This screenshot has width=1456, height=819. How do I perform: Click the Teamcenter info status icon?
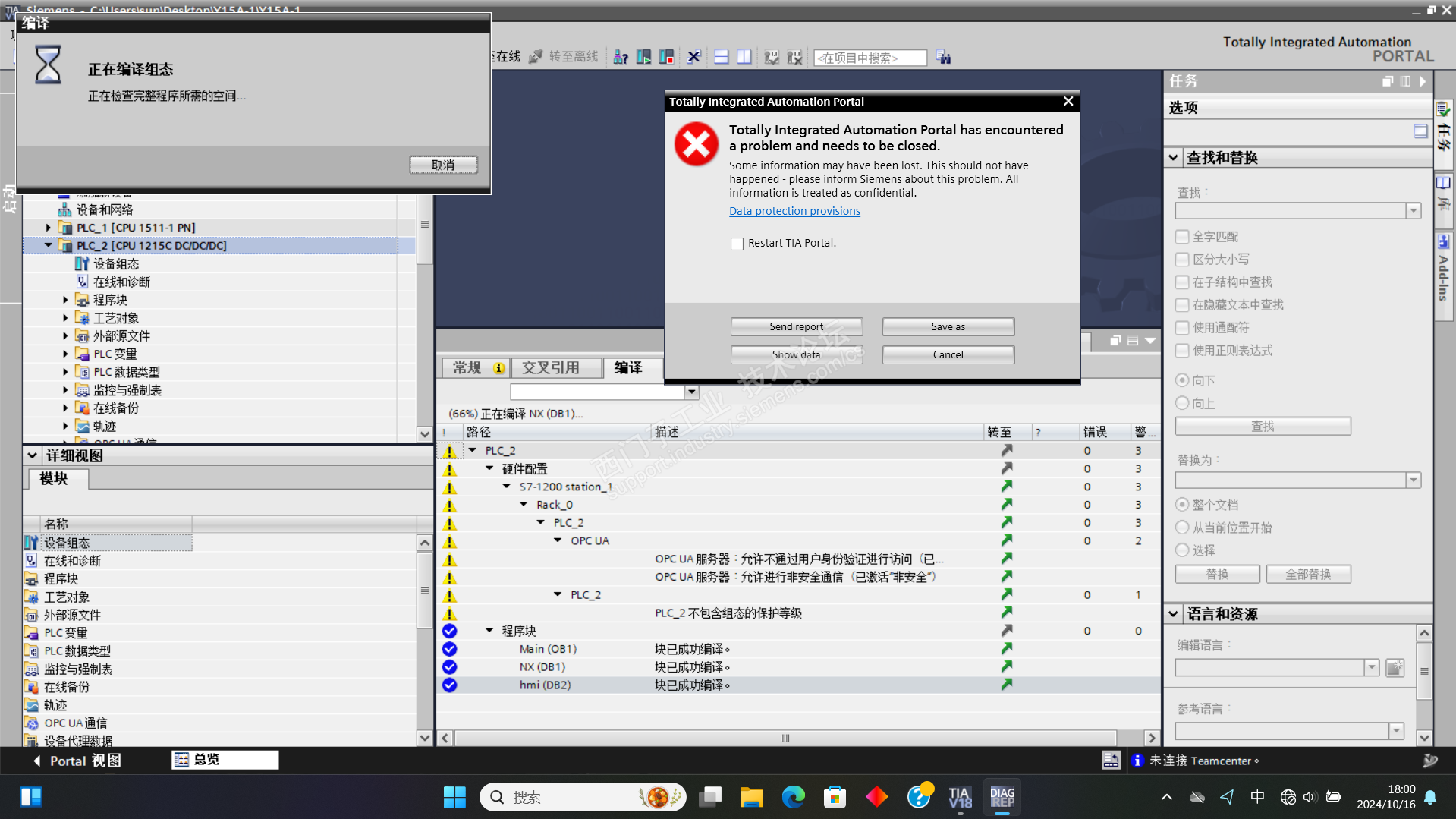pos(1137,761)
